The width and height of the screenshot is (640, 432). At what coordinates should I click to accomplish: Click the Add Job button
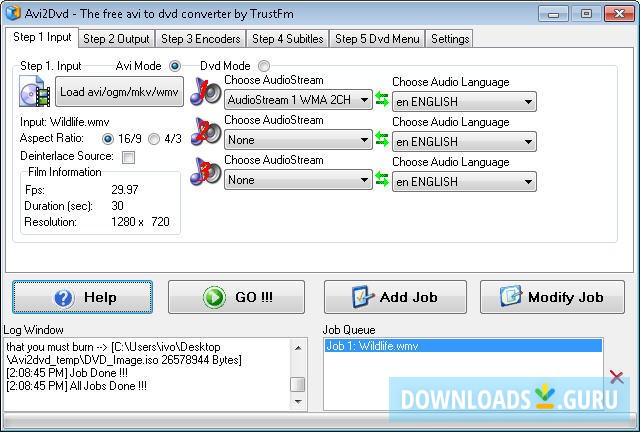pyautogui.click(x=395, y=297)
